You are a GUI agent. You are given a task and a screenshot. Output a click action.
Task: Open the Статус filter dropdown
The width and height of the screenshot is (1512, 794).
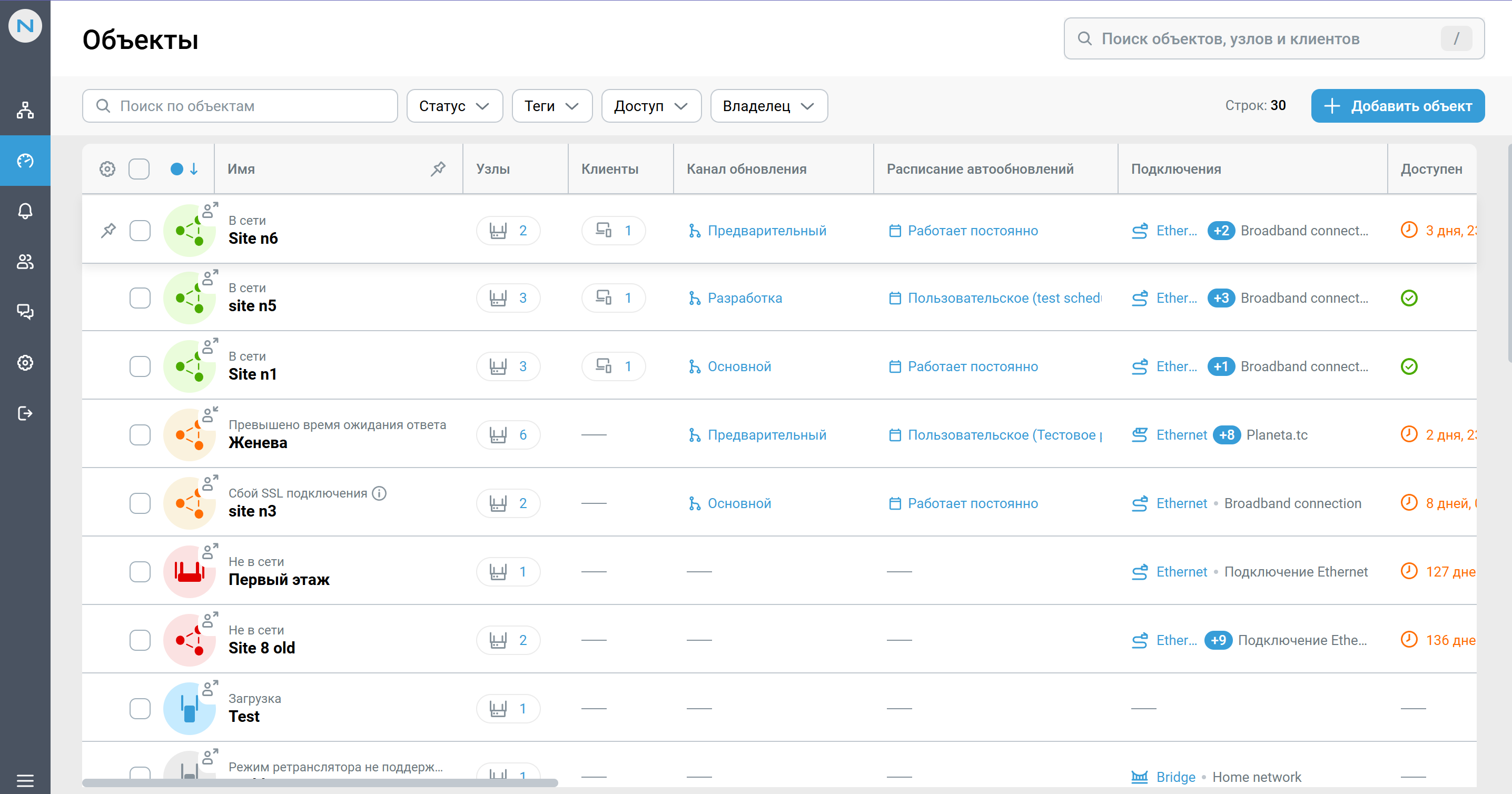coord(454,106)
